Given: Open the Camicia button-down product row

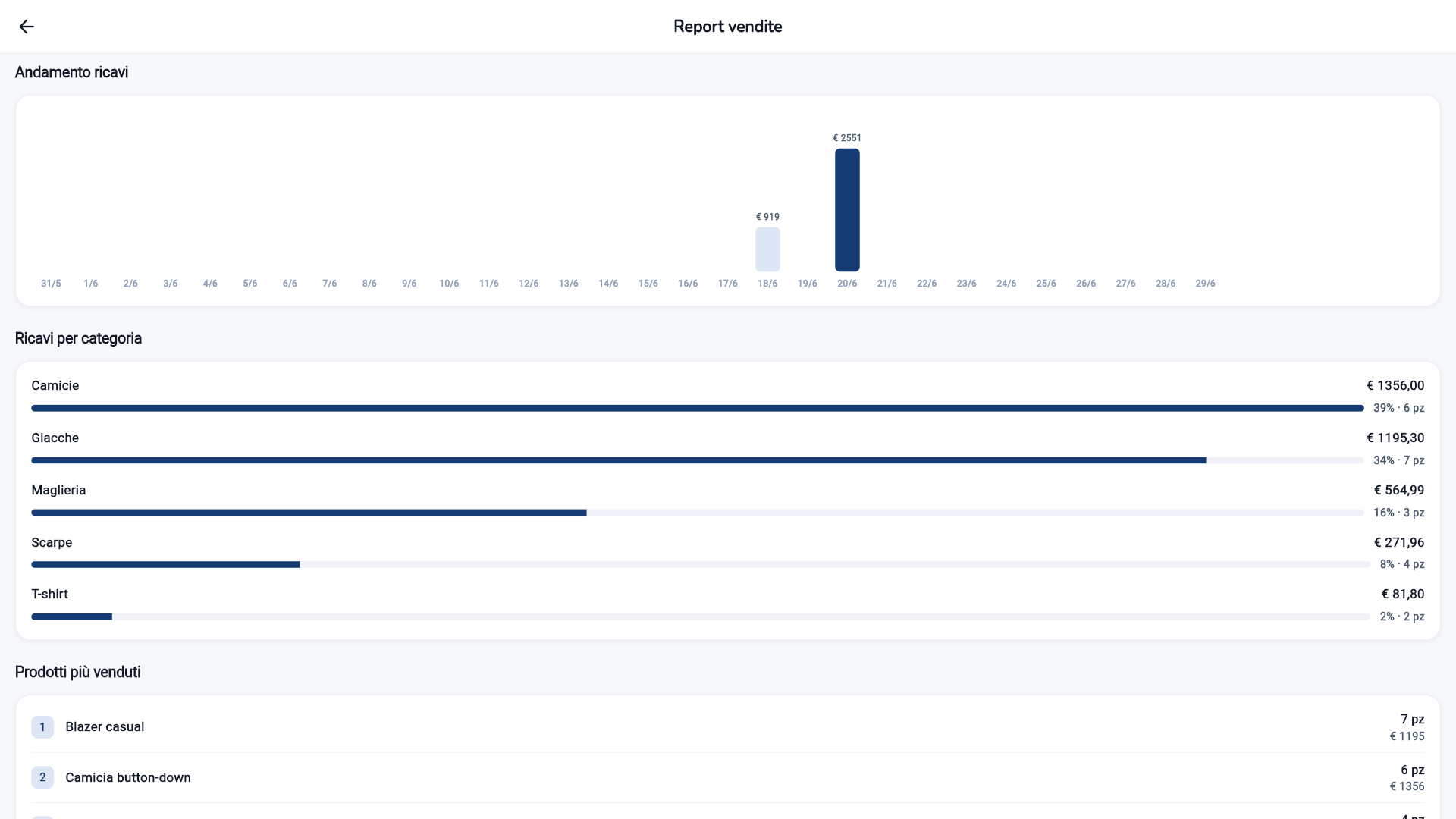Looking at the screenshot, I should pos(728,777).
